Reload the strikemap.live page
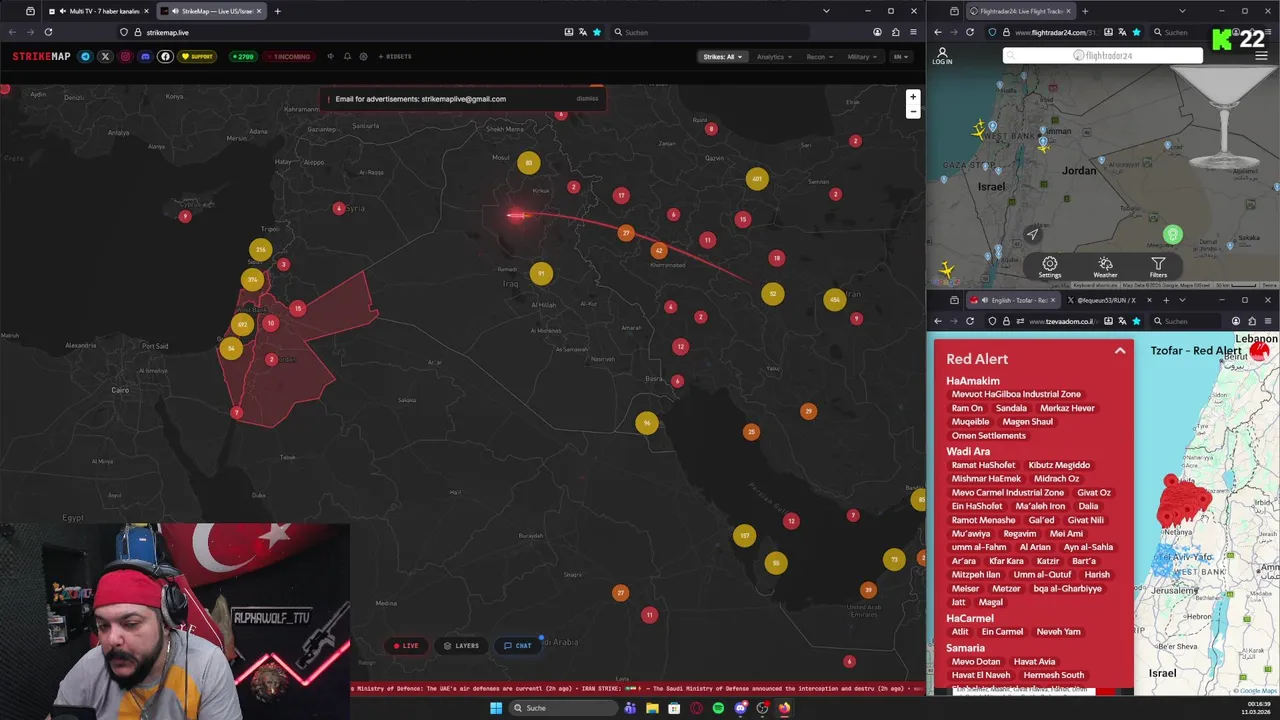The height and width of the screenshot is (720, 1280). pyautogui.click(x=48, y=32)
